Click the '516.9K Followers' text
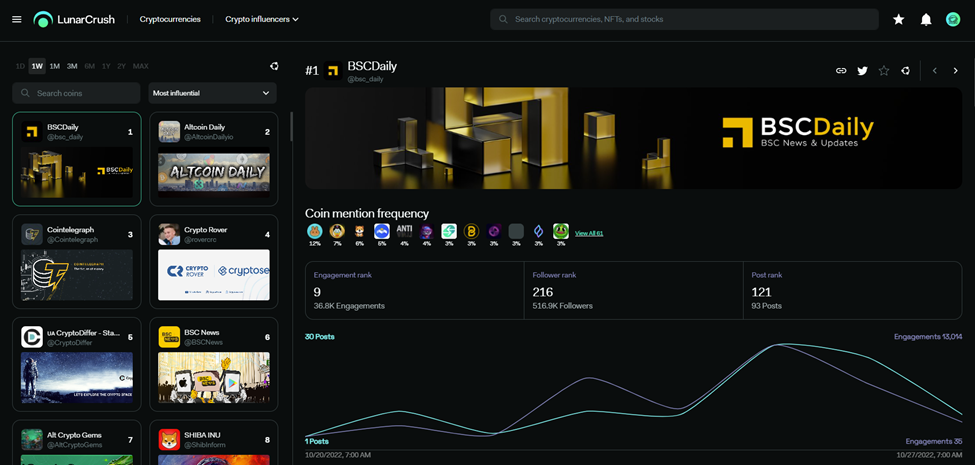The width and height of the screenshot is (975, 465). coord(563,306)
